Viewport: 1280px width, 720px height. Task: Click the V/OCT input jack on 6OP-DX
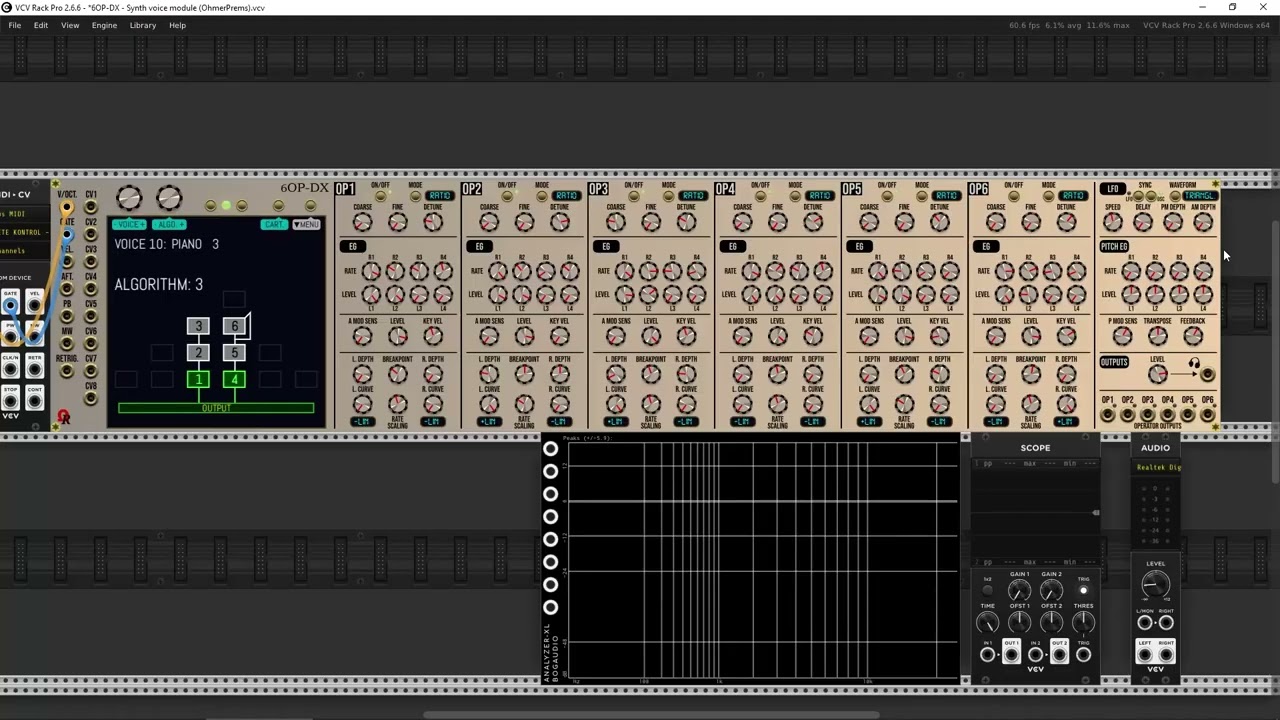[67, 208]
